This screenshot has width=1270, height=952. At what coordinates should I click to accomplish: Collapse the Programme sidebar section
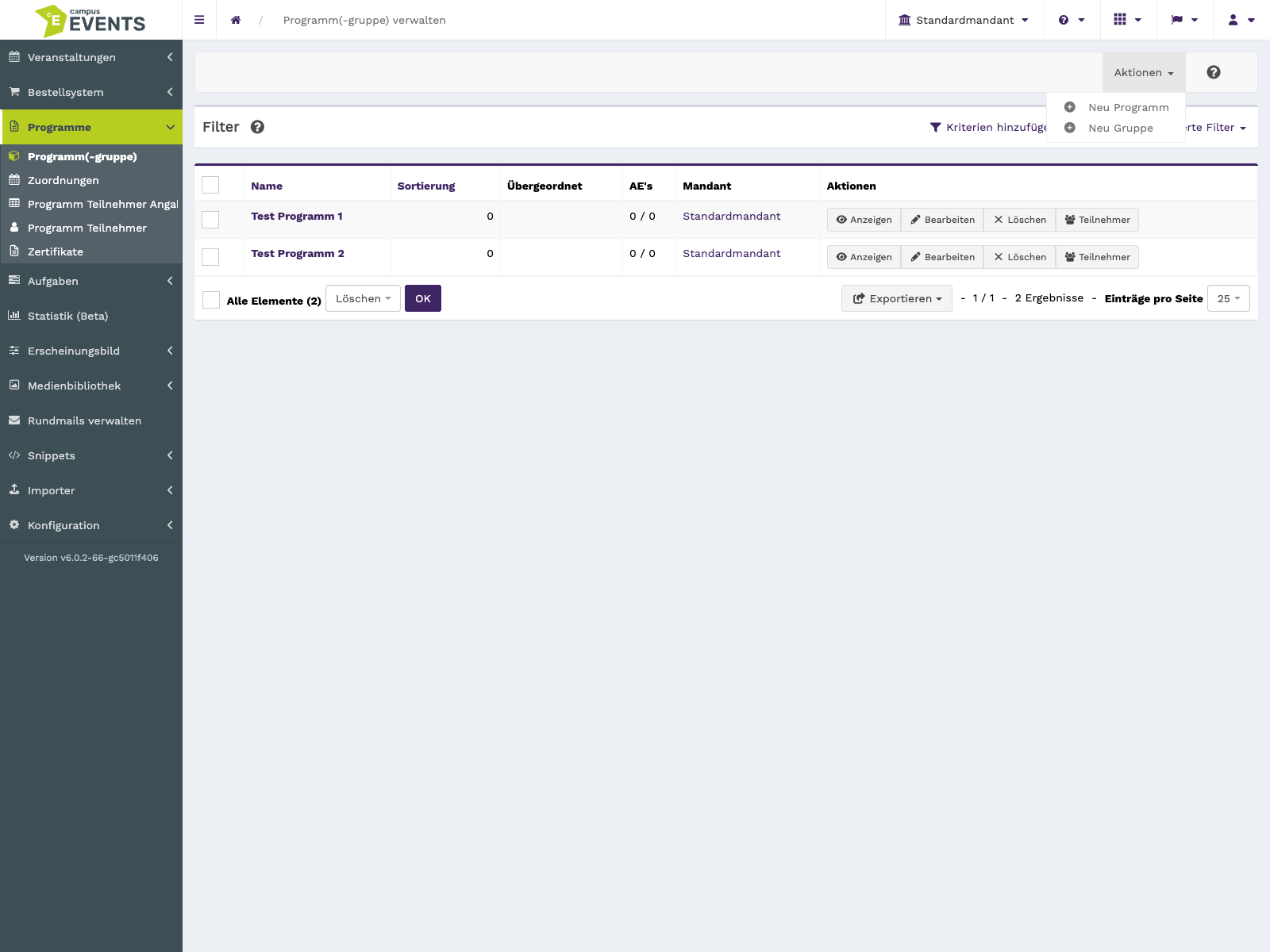point(91,127)
